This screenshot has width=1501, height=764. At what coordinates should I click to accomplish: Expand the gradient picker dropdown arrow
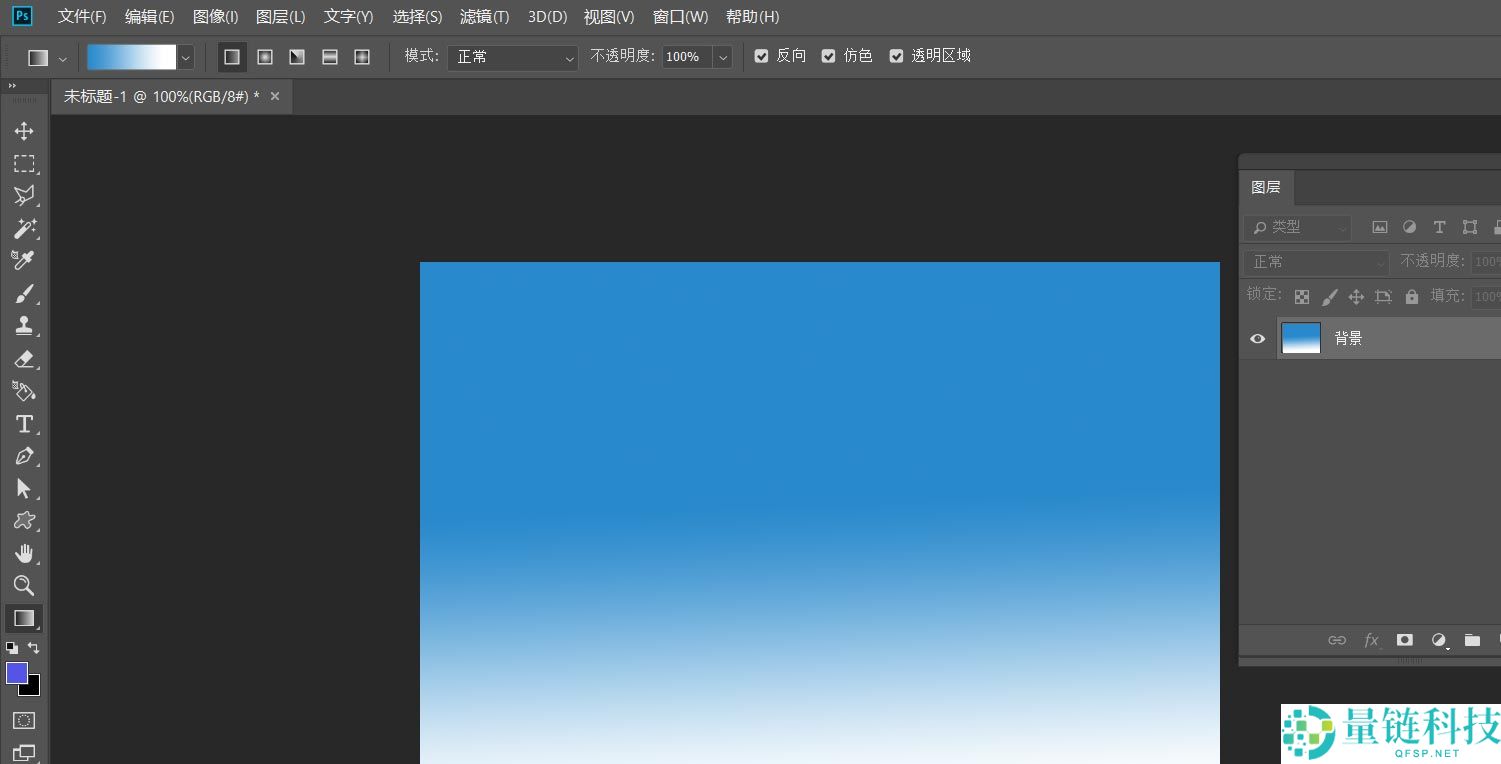point(185,58)
